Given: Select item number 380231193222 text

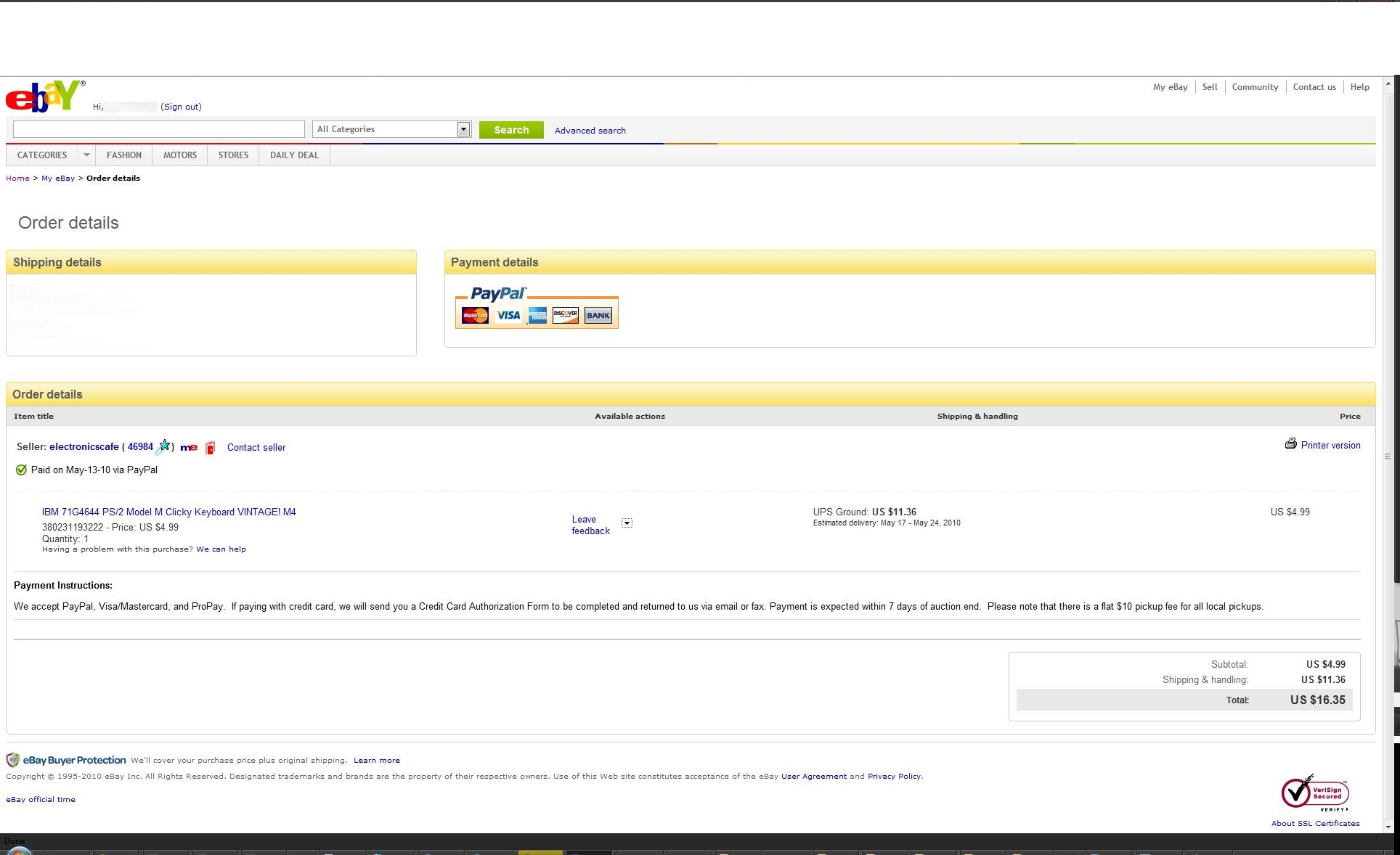Looking at the screenshot, I should tap(73, 527).
